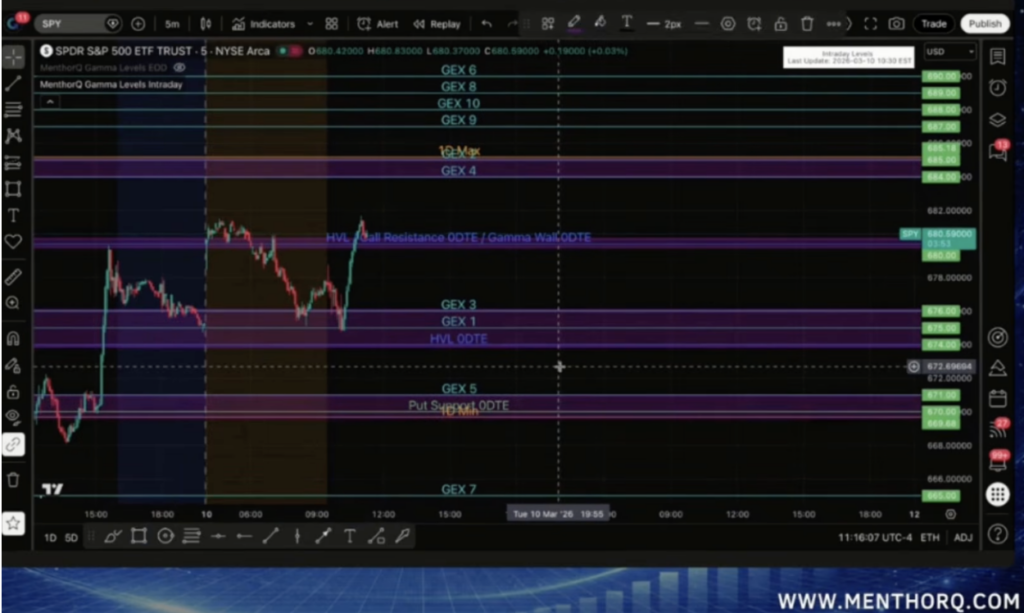Open the 11:16:07 UTC-4 timezone menu
This screenshot has width=1024, height=613.
875,537
